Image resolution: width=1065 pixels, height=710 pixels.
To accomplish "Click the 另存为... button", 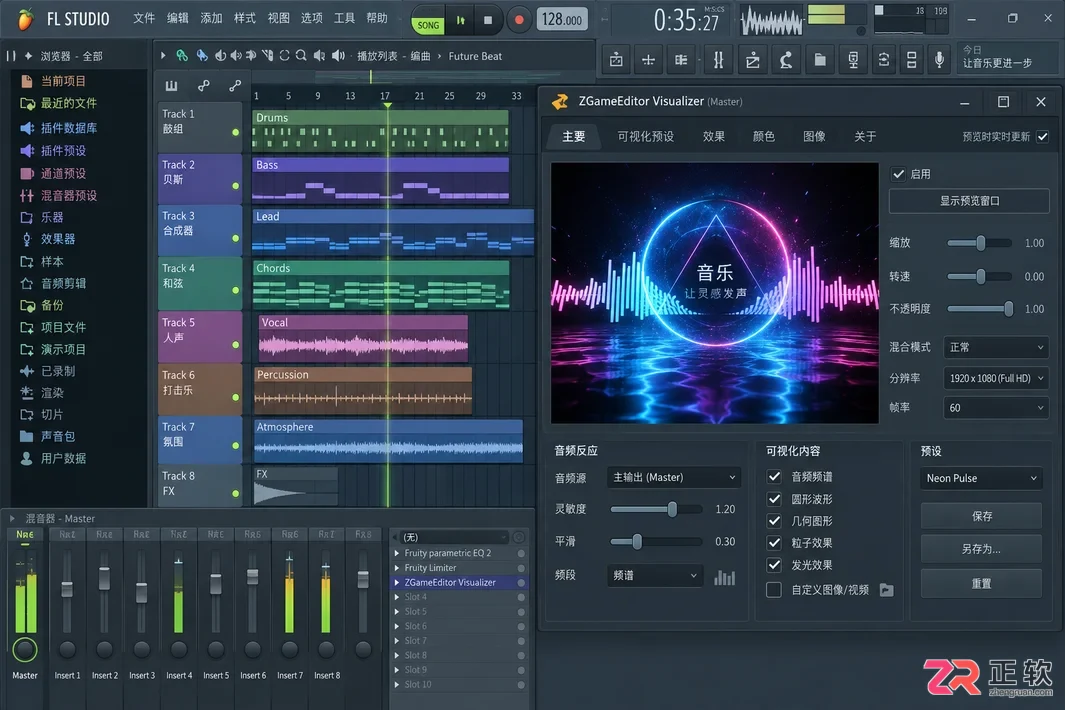I will pos(981,549).
